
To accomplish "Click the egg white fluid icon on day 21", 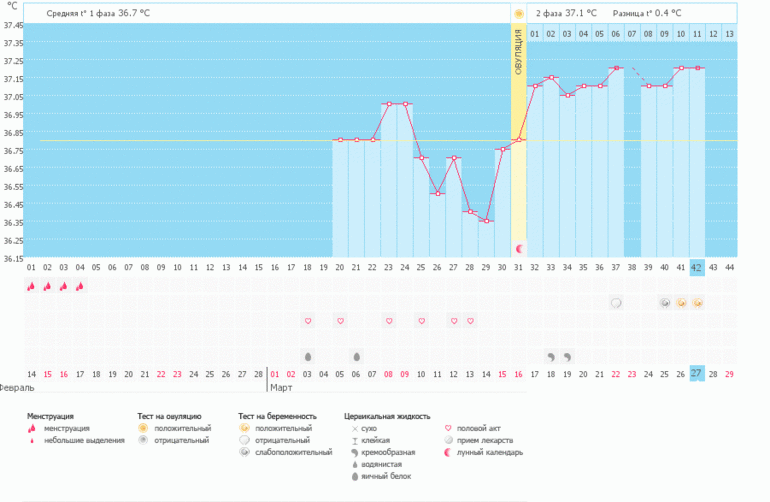I will 357,357.
